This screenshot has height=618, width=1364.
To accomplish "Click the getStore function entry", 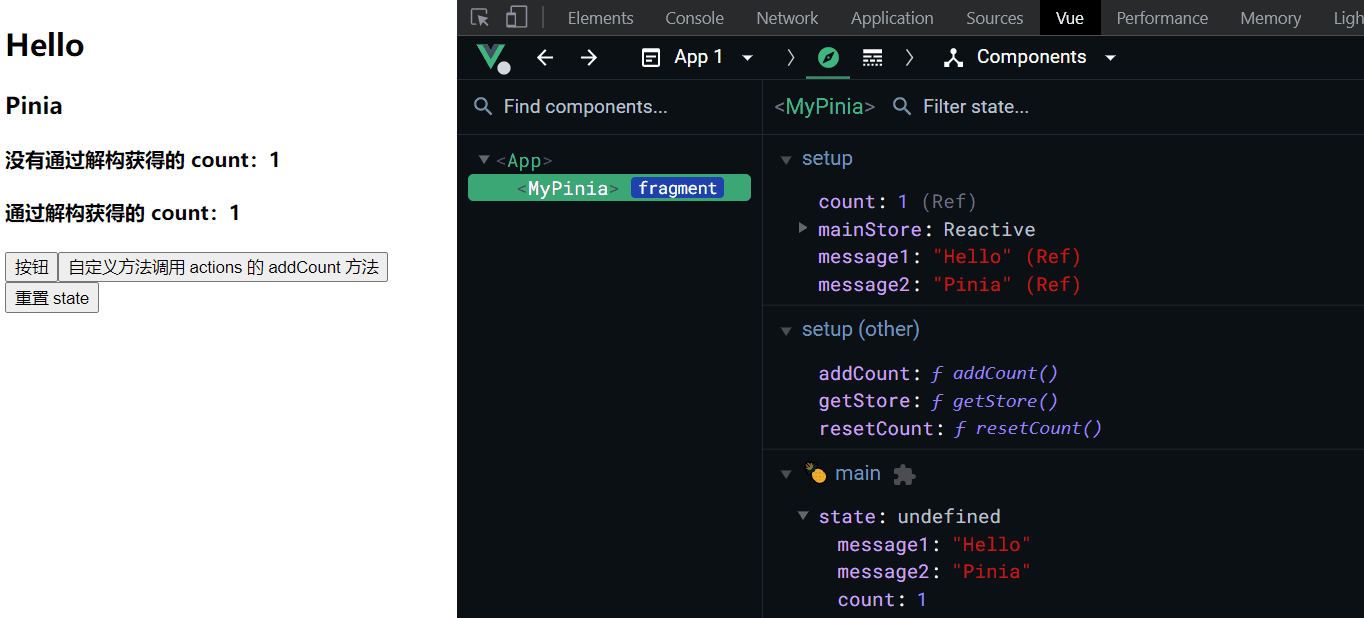I will click(938, 401).
